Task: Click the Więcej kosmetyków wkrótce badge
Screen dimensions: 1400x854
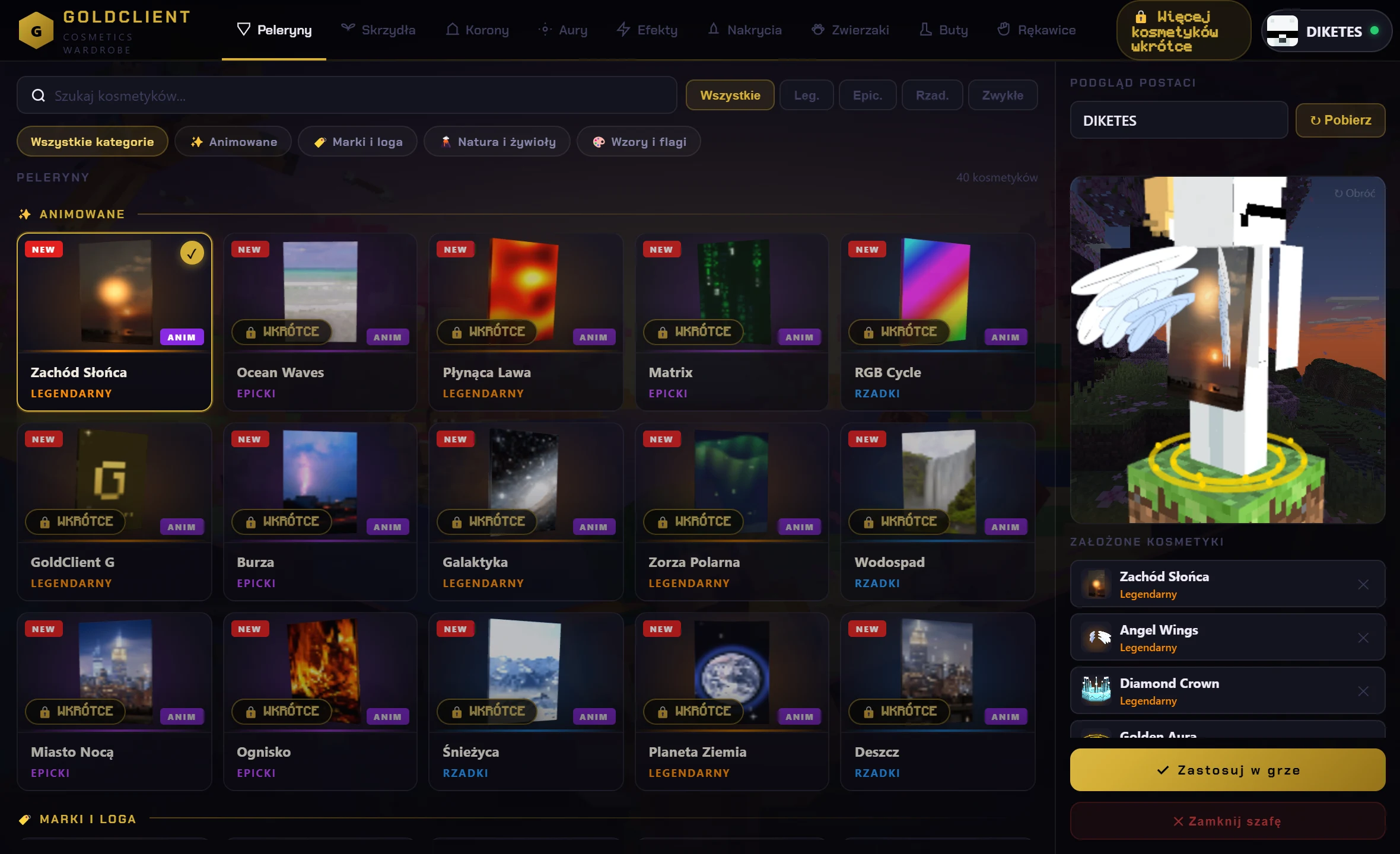Action: pyautogui.click(x=1183, y=31)
